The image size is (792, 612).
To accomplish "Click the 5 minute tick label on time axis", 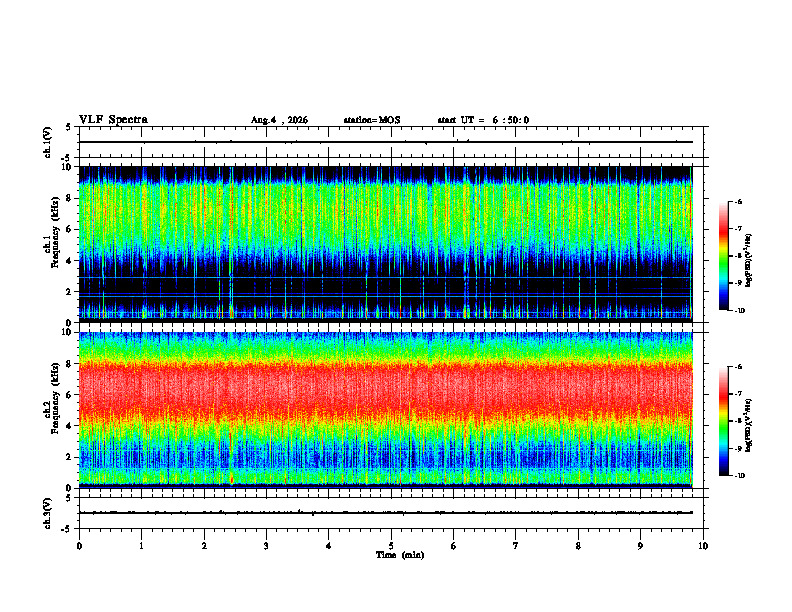I will pyautogui.click(x=391, y=546).
